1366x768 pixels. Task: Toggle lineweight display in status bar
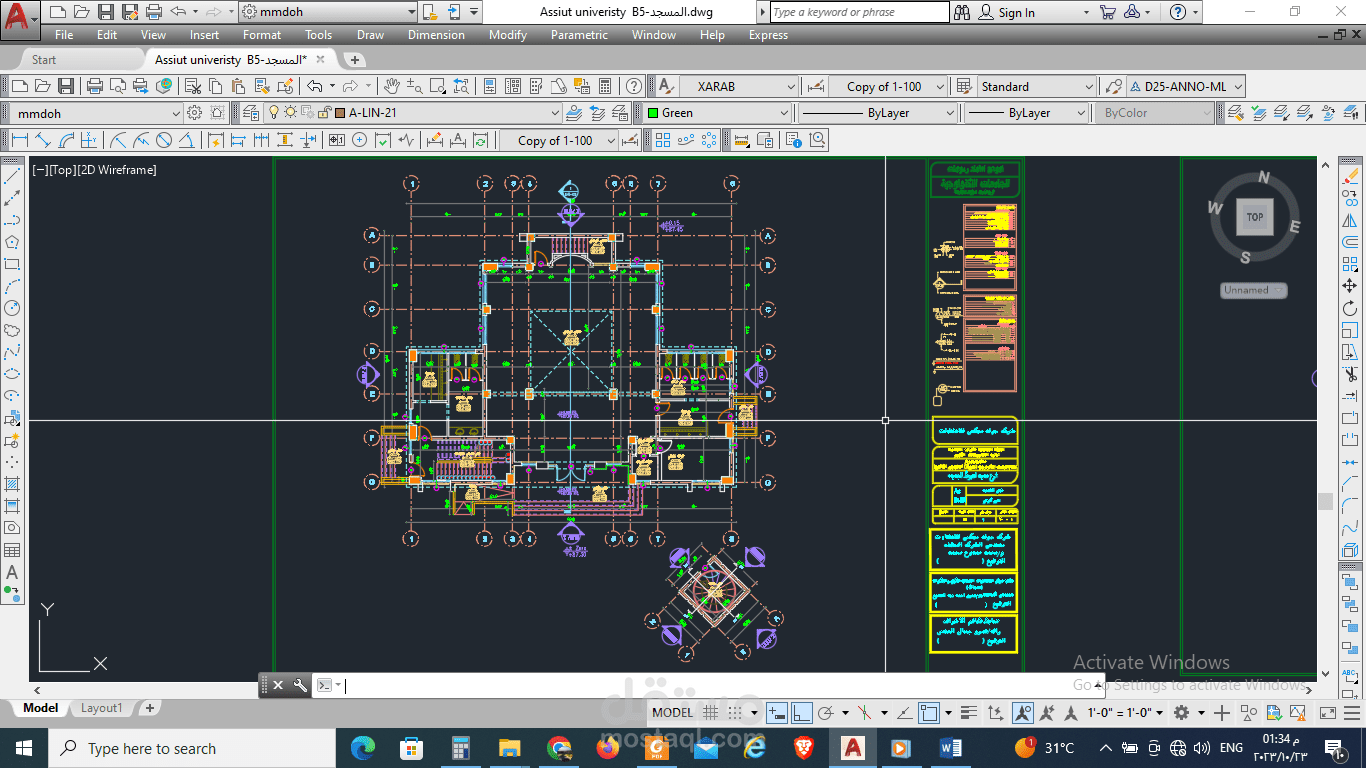[x=968, y=713]
